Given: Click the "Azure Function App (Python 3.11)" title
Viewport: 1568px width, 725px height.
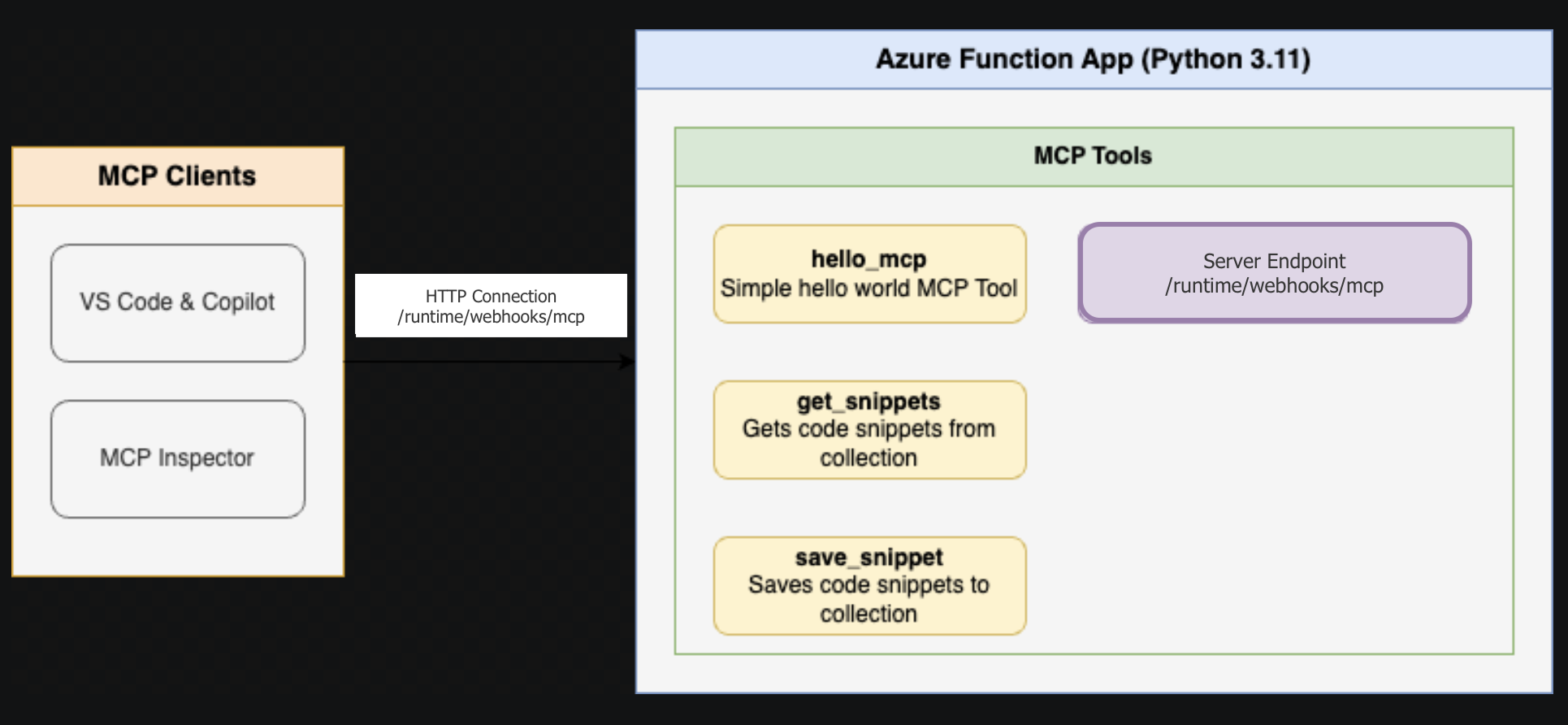Looking at the screenshot, I should (1094, 59).
